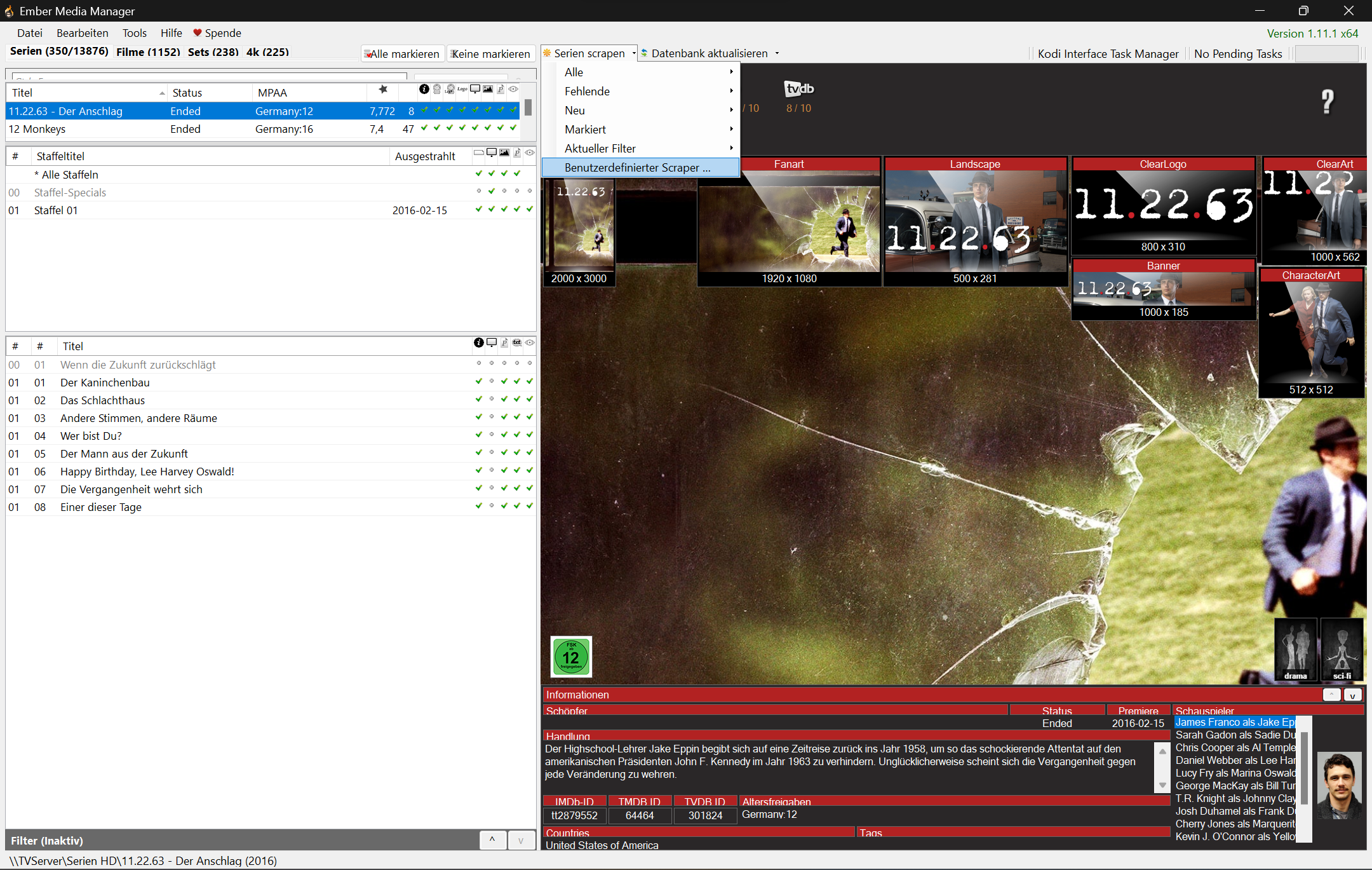Click the Ember Media Manager flame app icon
The height and width of the screenshot is (870, 1372).
[x=9, y=11]
